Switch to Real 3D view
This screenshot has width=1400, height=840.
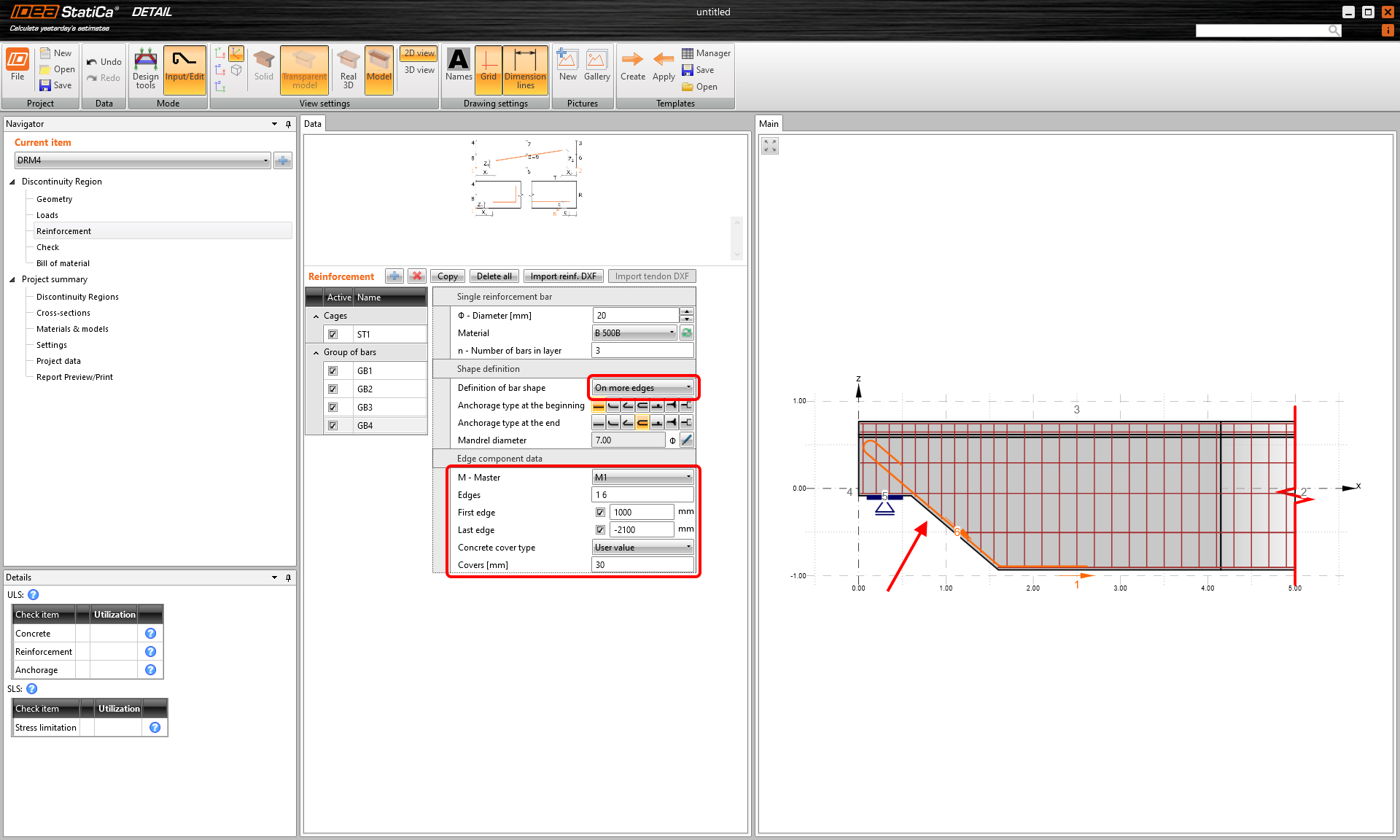pos(347,69)
